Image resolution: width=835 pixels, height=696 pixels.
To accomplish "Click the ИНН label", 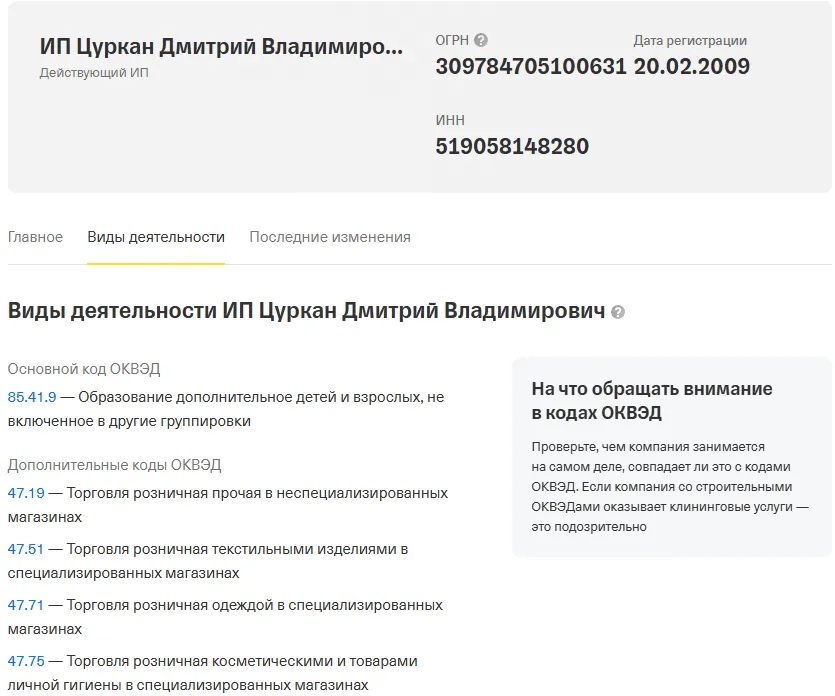I will [450, 120].
